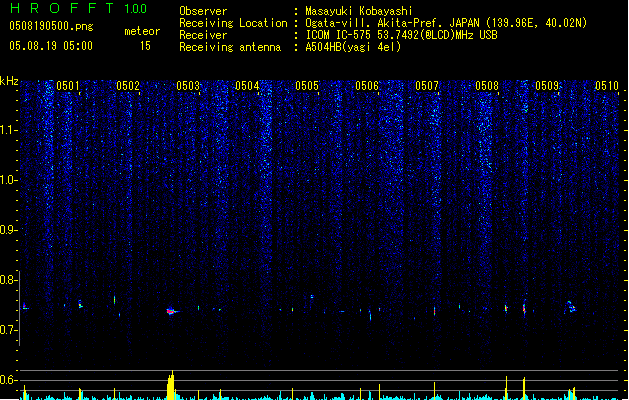Click the 1.0 kHz axis label
This screenshot has height=400, width=629.
pos(9,180)
